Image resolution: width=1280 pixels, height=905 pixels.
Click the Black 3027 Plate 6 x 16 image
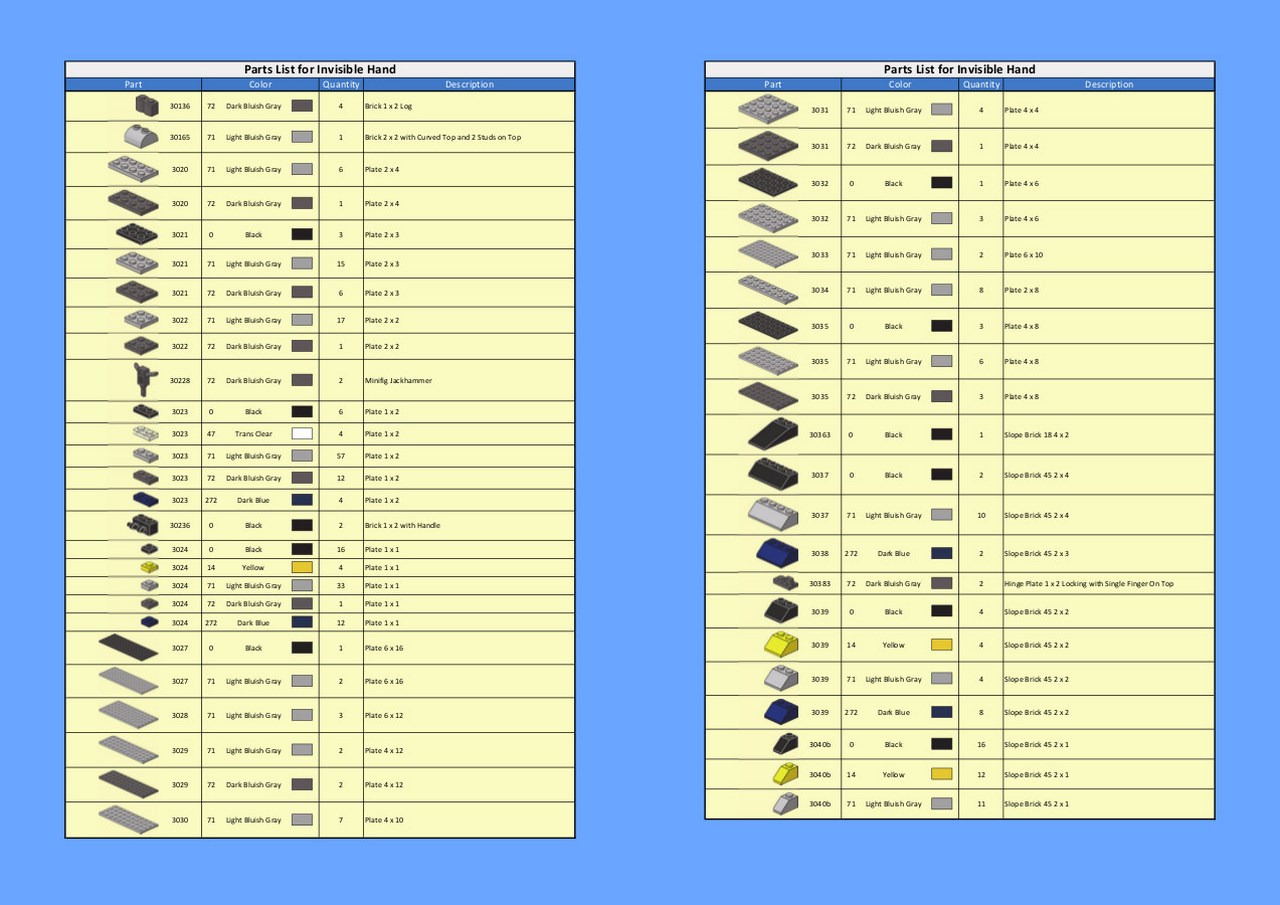coord(129,648)
